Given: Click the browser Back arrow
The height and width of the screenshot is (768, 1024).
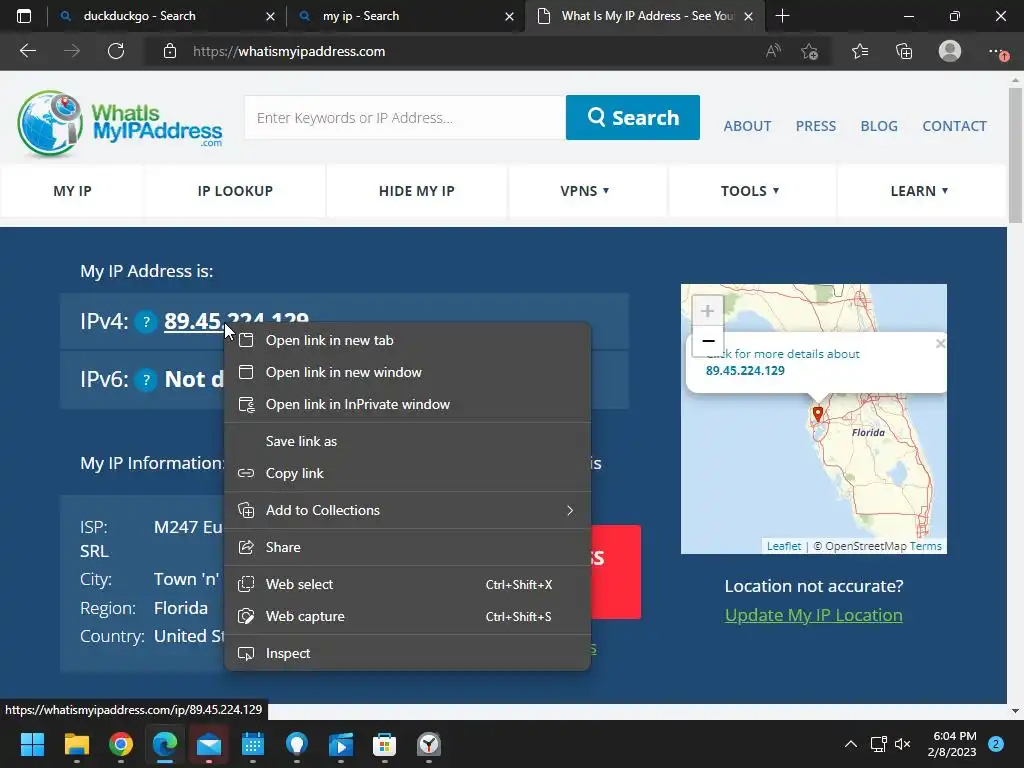Looking at the screenshot, I should 27,51.
